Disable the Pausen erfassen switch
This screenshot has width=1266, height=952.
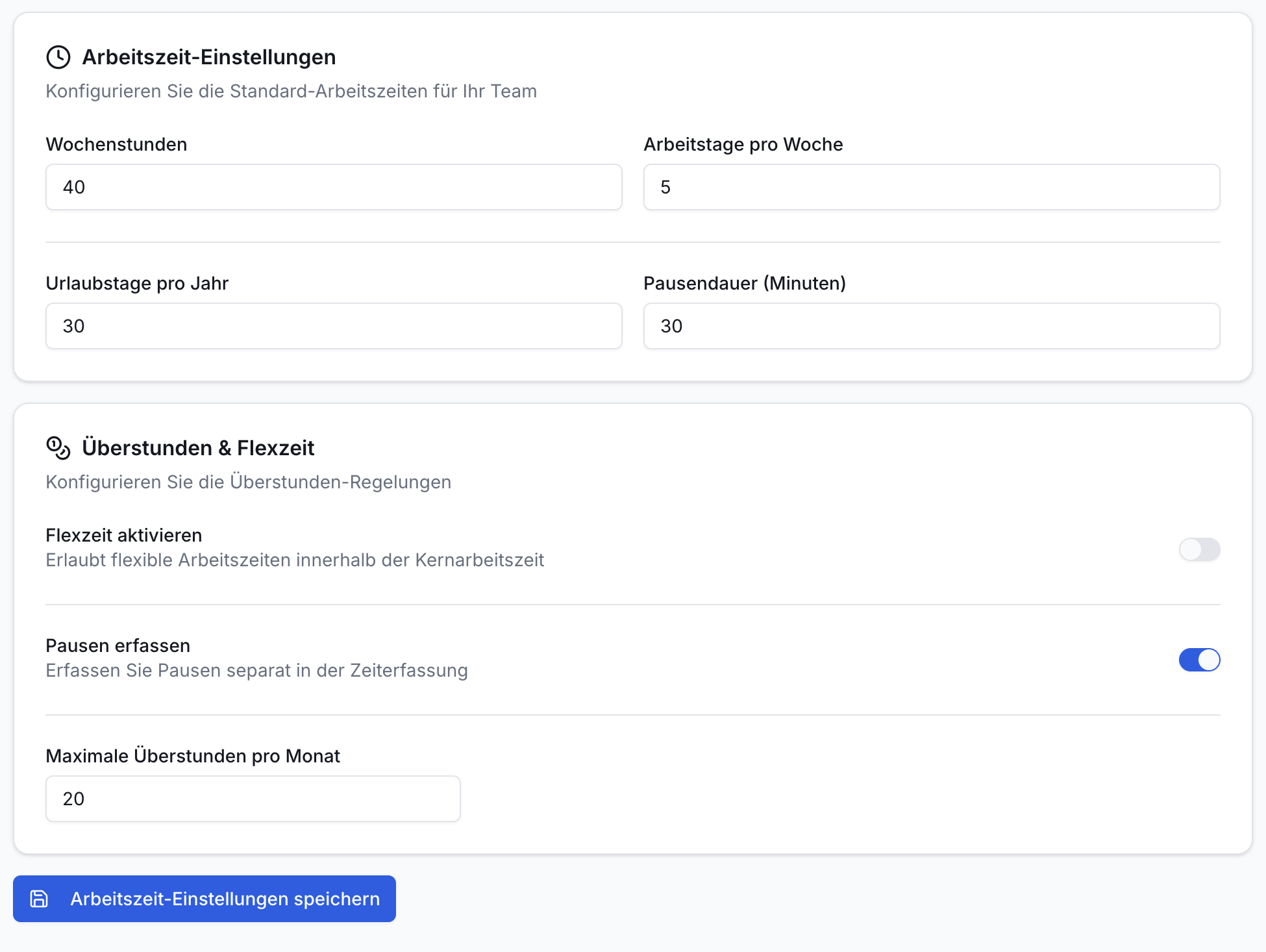tap(1199, 660)
